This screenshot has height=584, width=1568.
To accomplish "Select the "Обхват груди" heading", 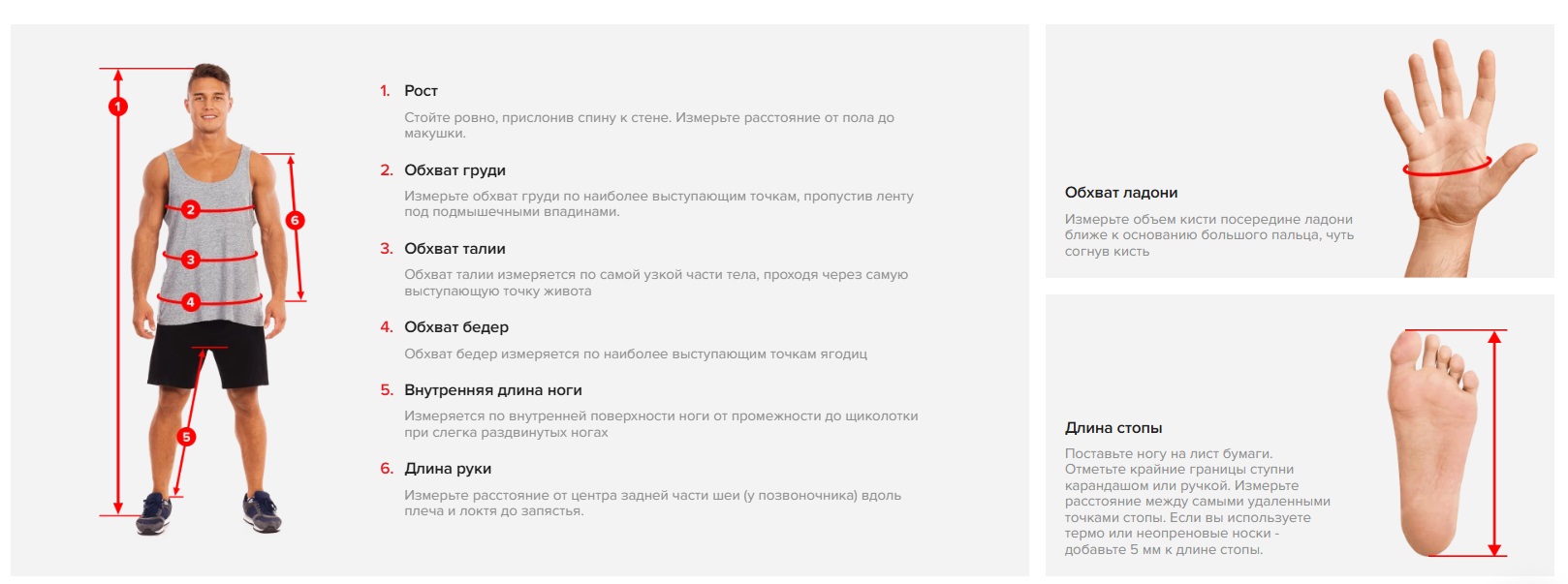I will (x=455, y=170).
